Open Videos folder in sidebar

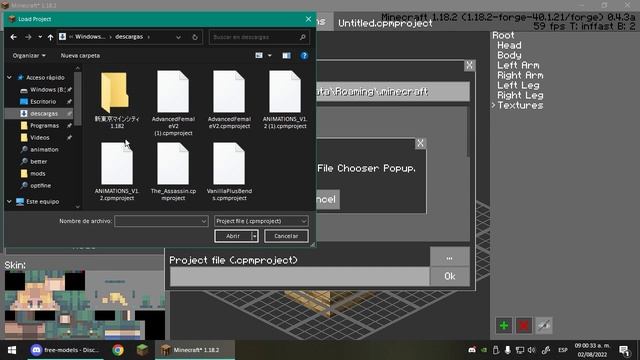pyautogui.click(x=40, y=138)
